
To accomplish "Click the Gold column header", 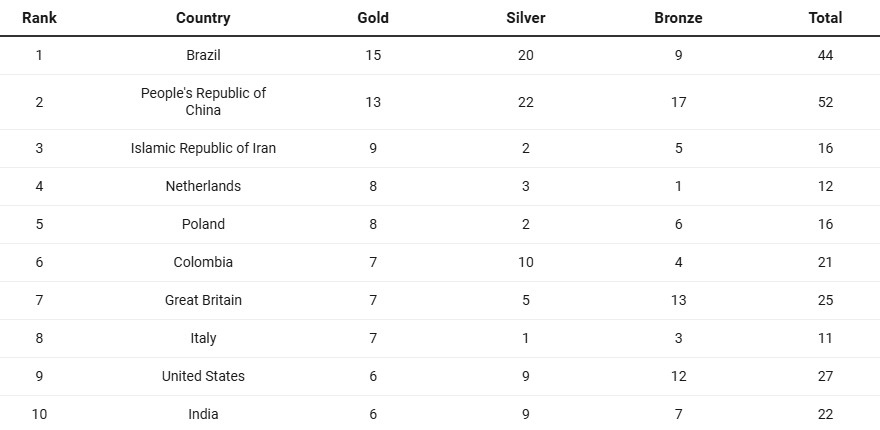I will (373, 18).
